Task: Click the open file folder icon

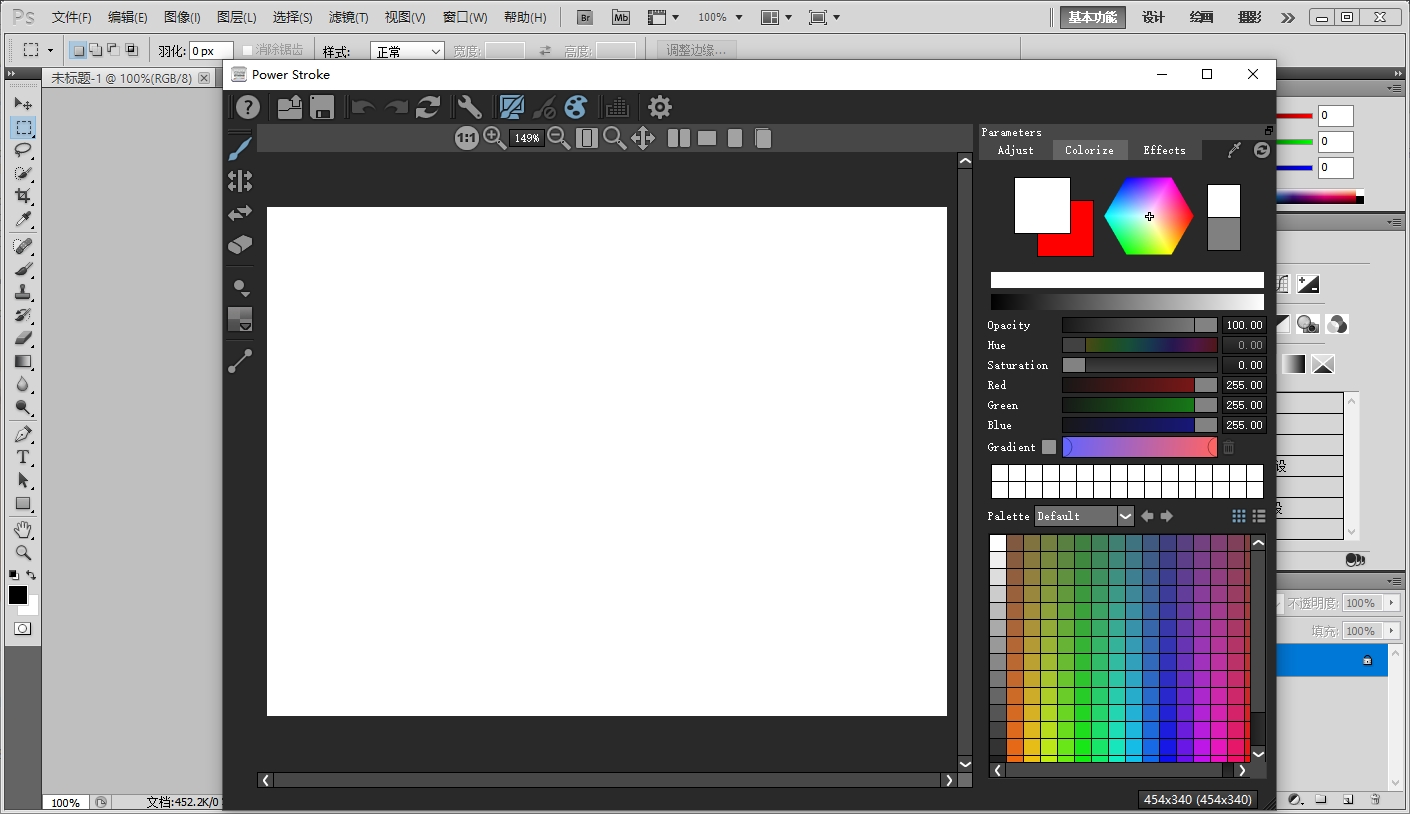Action: [290, 107]
